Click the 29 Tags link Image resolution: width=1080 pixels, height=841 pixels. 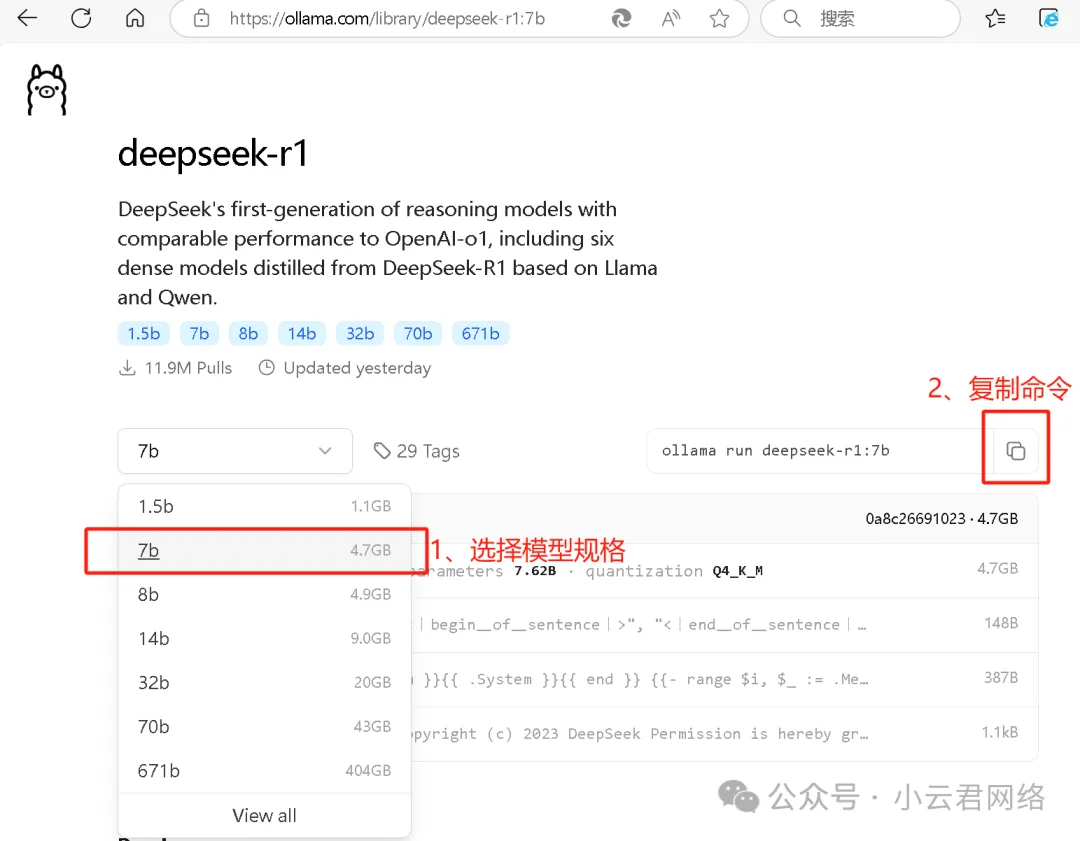point(416,451)
